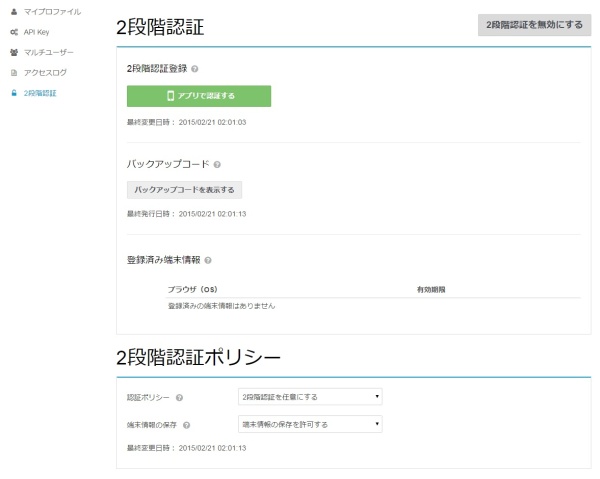Open help icon next to バックアップコード
The image size is (600, 479).
coord(217,164)
